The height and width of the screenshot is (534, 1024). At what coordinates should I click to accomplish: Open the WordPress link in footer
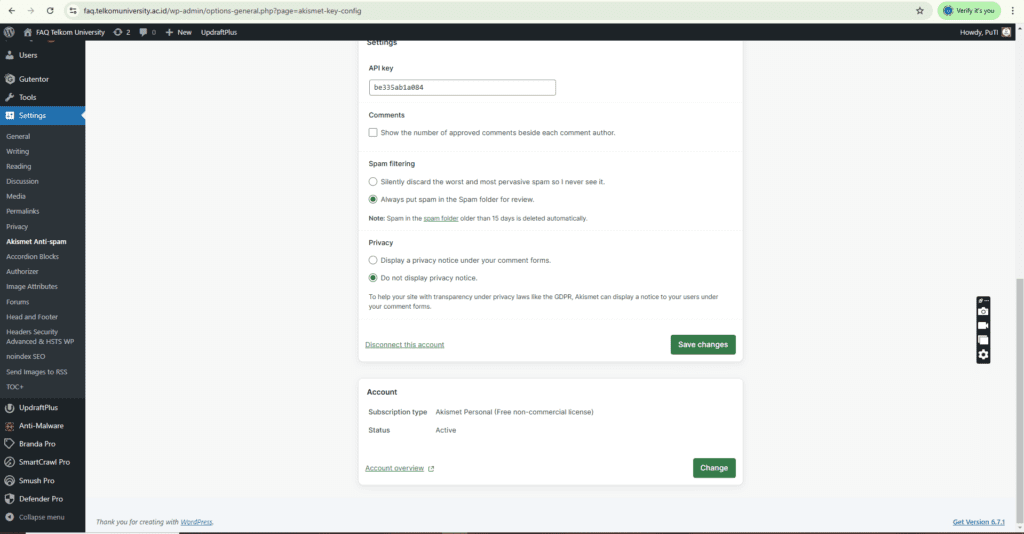point(196,522)
